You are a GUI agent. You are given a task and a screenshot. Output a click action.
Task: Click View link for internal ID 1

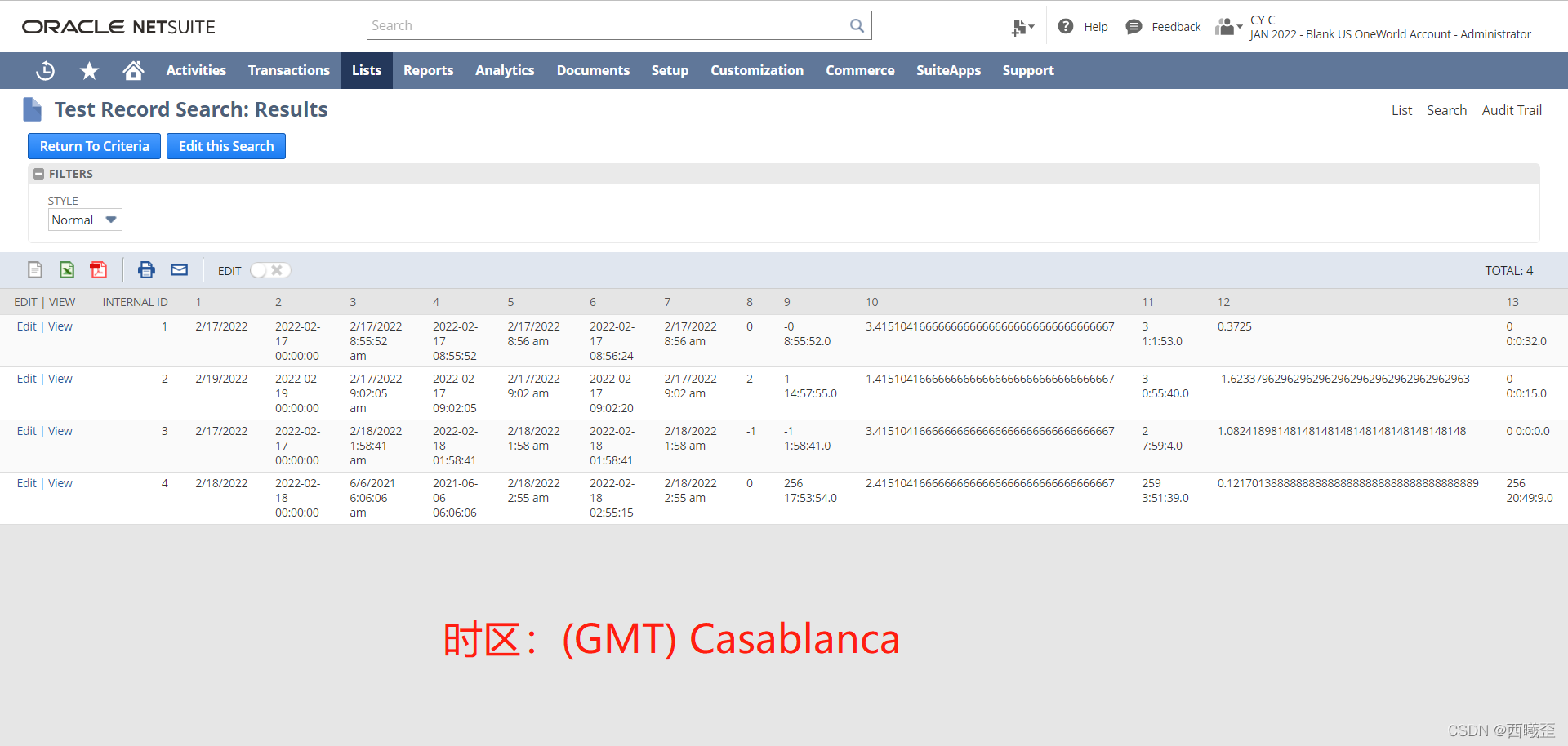60,326
